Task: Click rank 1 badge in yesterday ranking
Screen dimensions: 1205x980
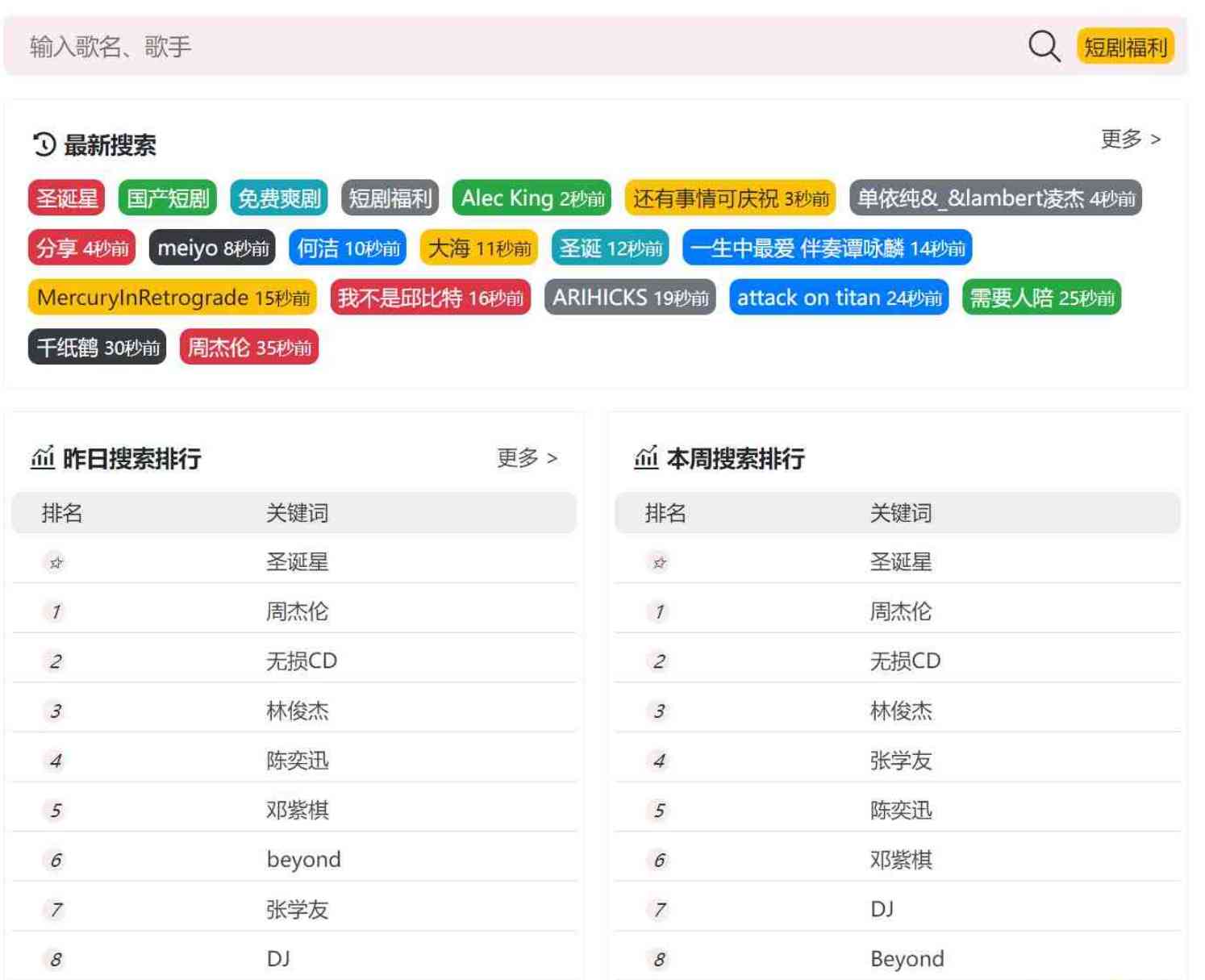Action: pyautogui.click(x=56, y=612)
